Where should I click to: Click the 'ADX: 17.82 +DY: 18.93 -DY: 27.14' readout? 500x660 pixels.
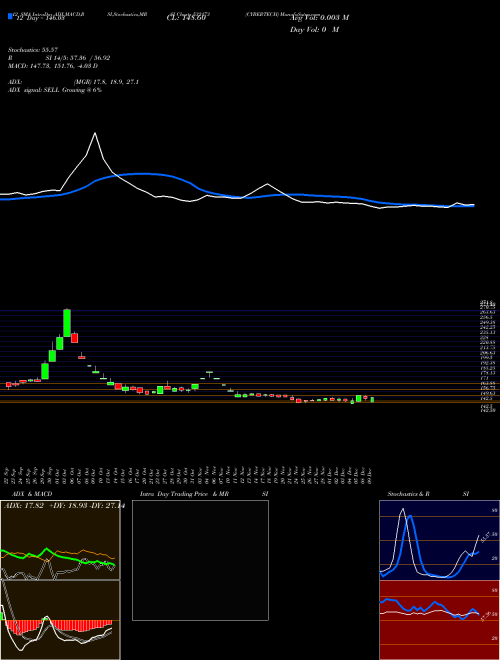point(64,506)
